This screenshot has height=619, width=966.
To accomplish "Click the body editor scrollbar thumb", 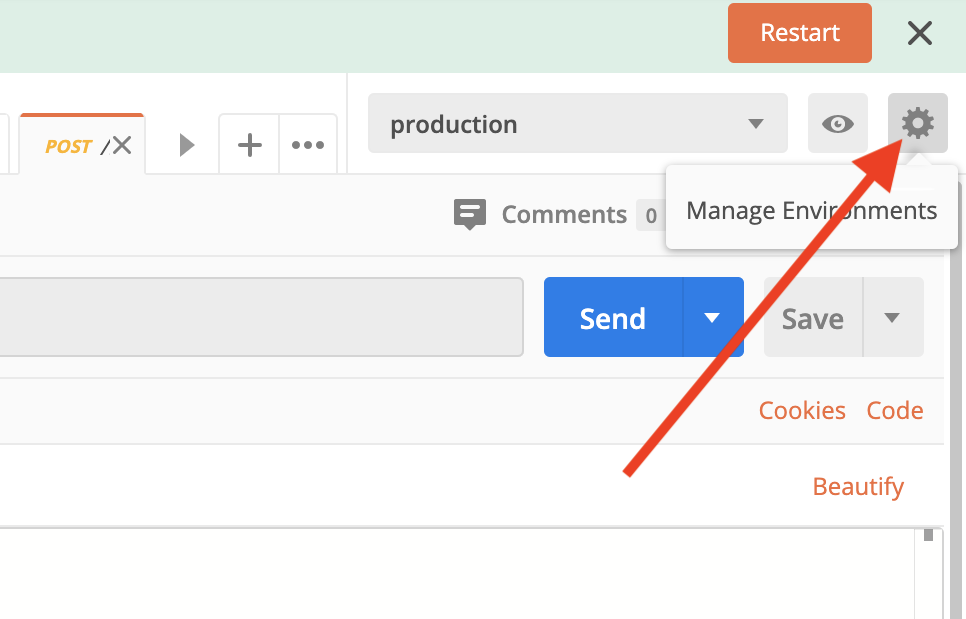I will pos(928,535).
